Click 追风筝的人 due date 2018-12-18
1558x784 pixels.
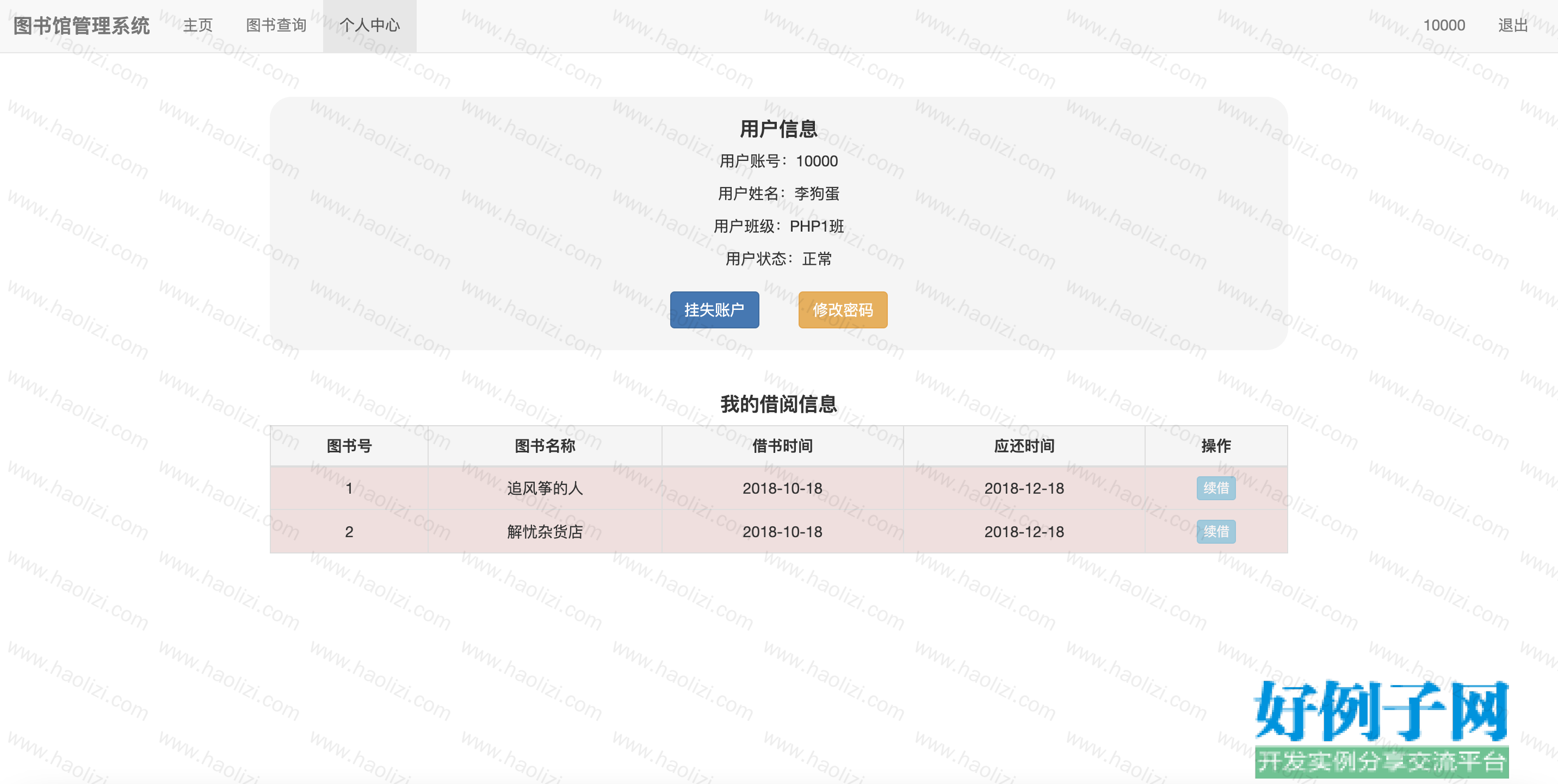(1024, 488)
